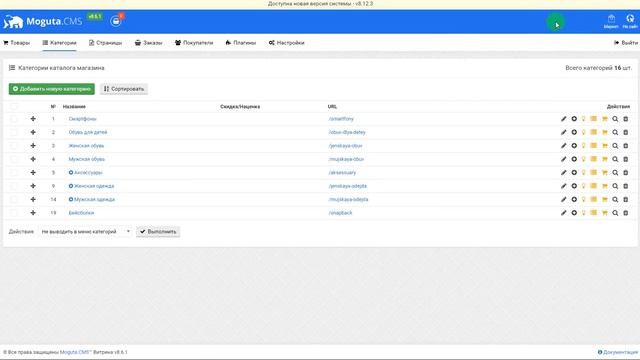Open the Заказы menu tab
Image resolution: width=640 pixels, height=360 pixels.
(149, 43)
